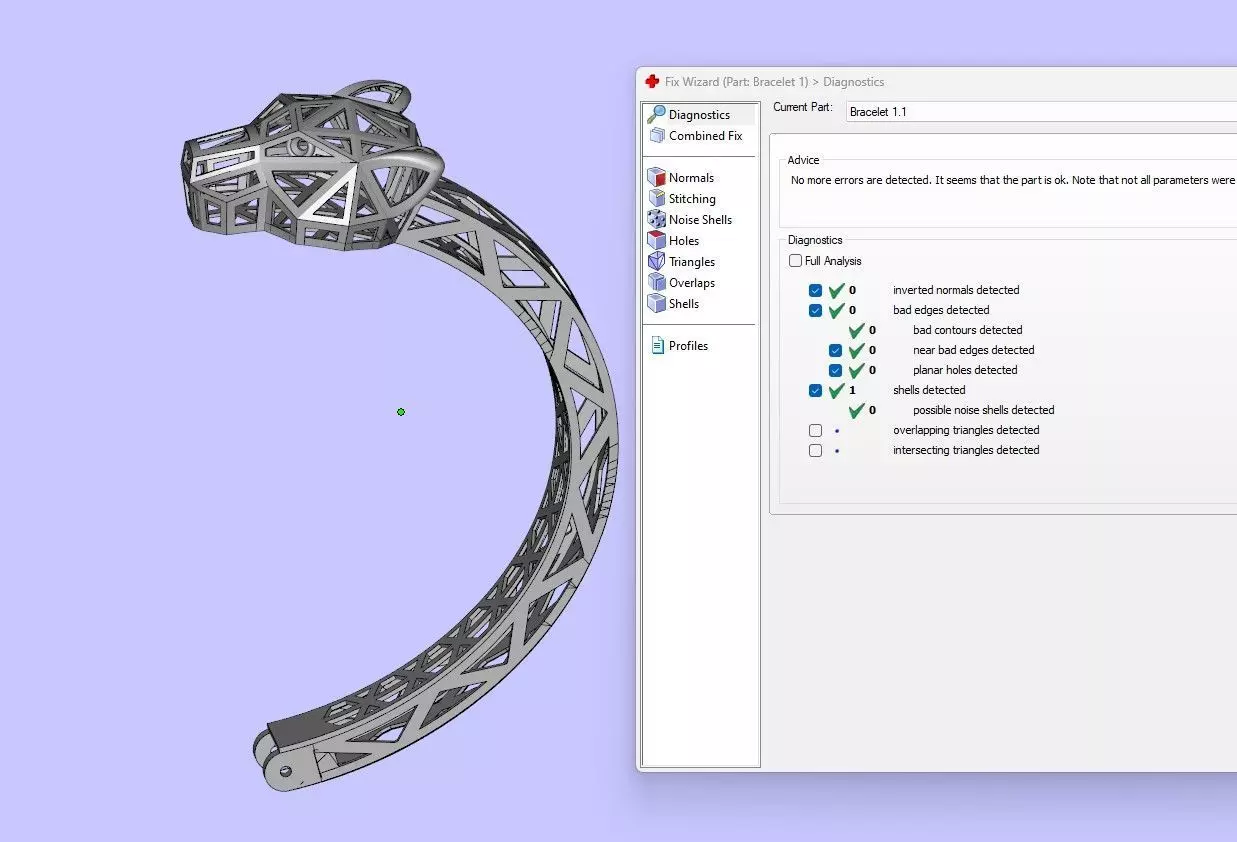
Task: Select the Diagnostics page label
Action: coord(699,115)
